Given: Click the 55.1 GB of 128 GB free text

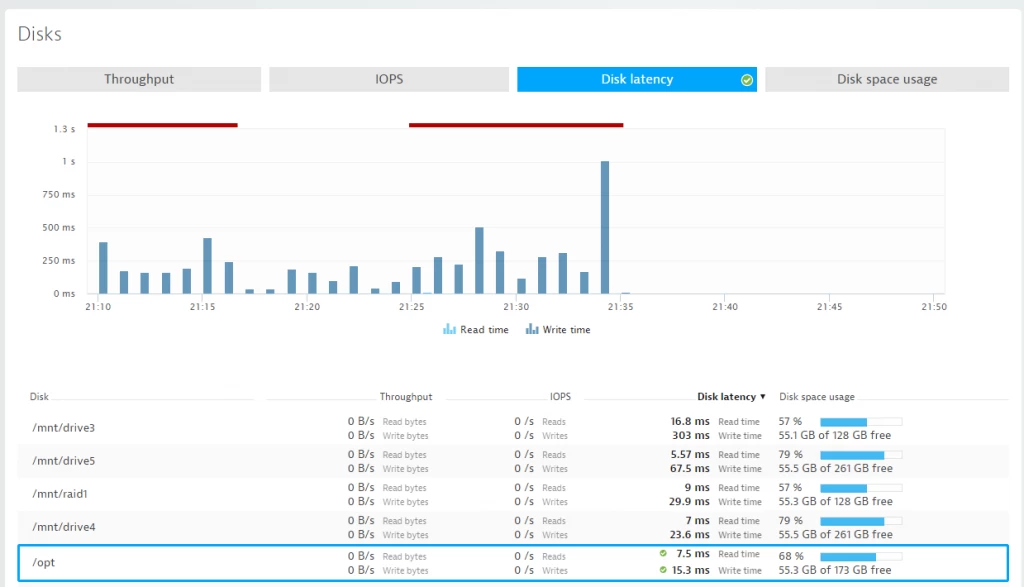Looking at the screenshot, I should click(835, 435).
